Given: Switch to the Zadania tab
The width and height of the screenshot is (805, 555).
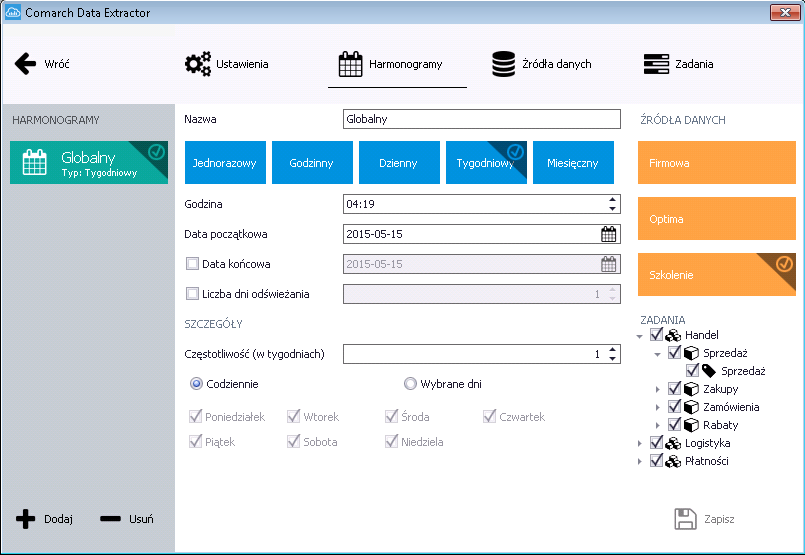Looking at the screenshot, I should click(678, 64).
